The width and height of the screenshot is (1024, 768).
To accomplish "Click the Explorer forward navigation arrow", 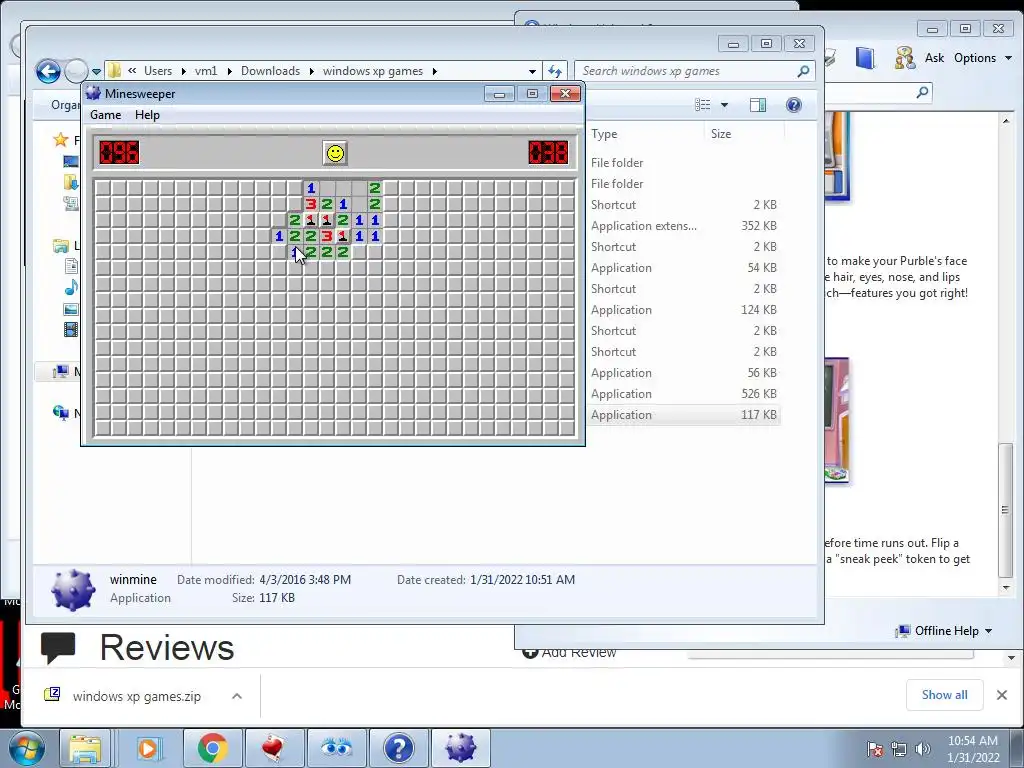I will click(x=76, y=71).
